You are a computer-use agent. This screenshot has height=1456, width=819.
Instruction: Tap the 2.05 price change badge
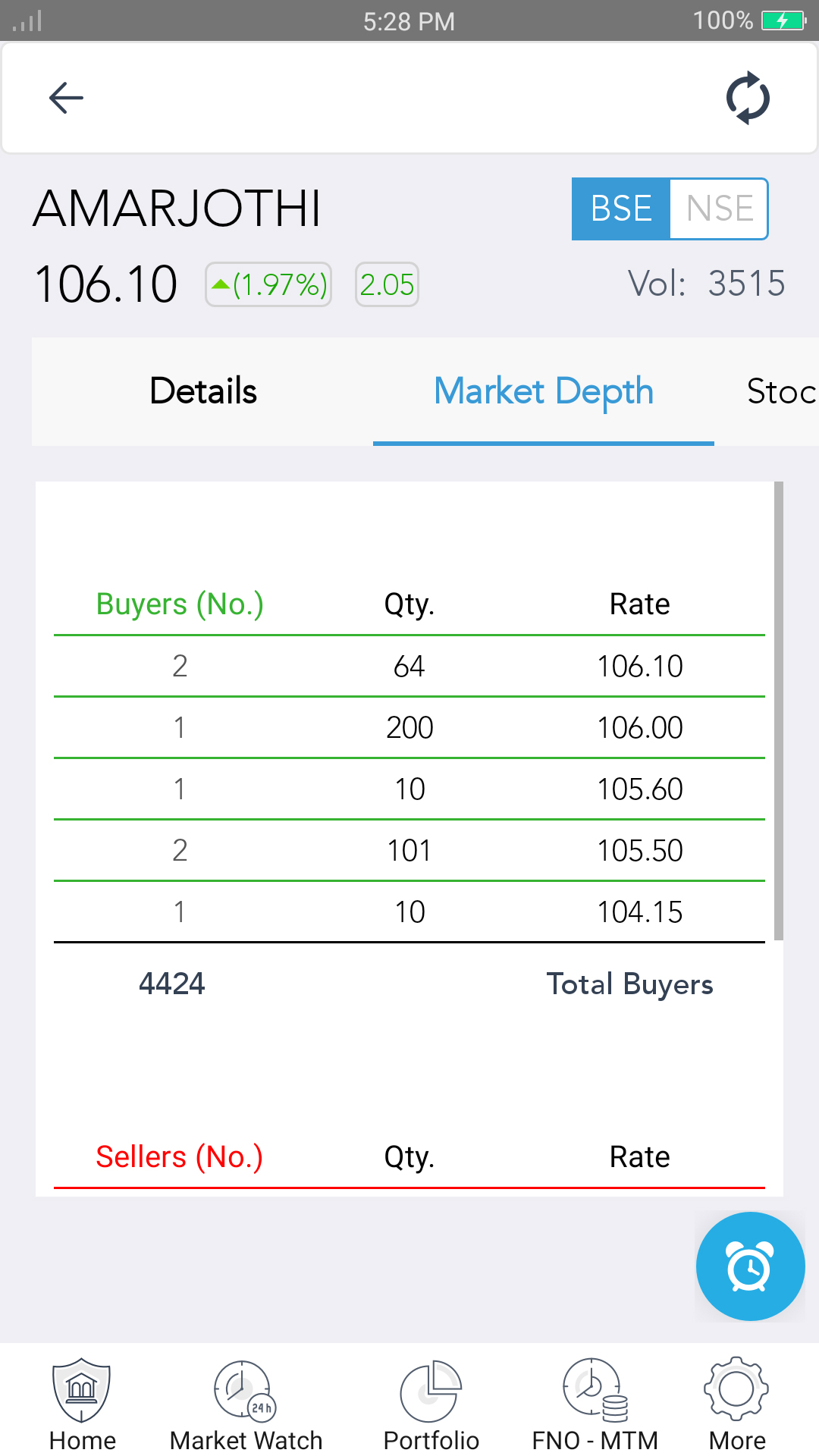tap(387, 284)
